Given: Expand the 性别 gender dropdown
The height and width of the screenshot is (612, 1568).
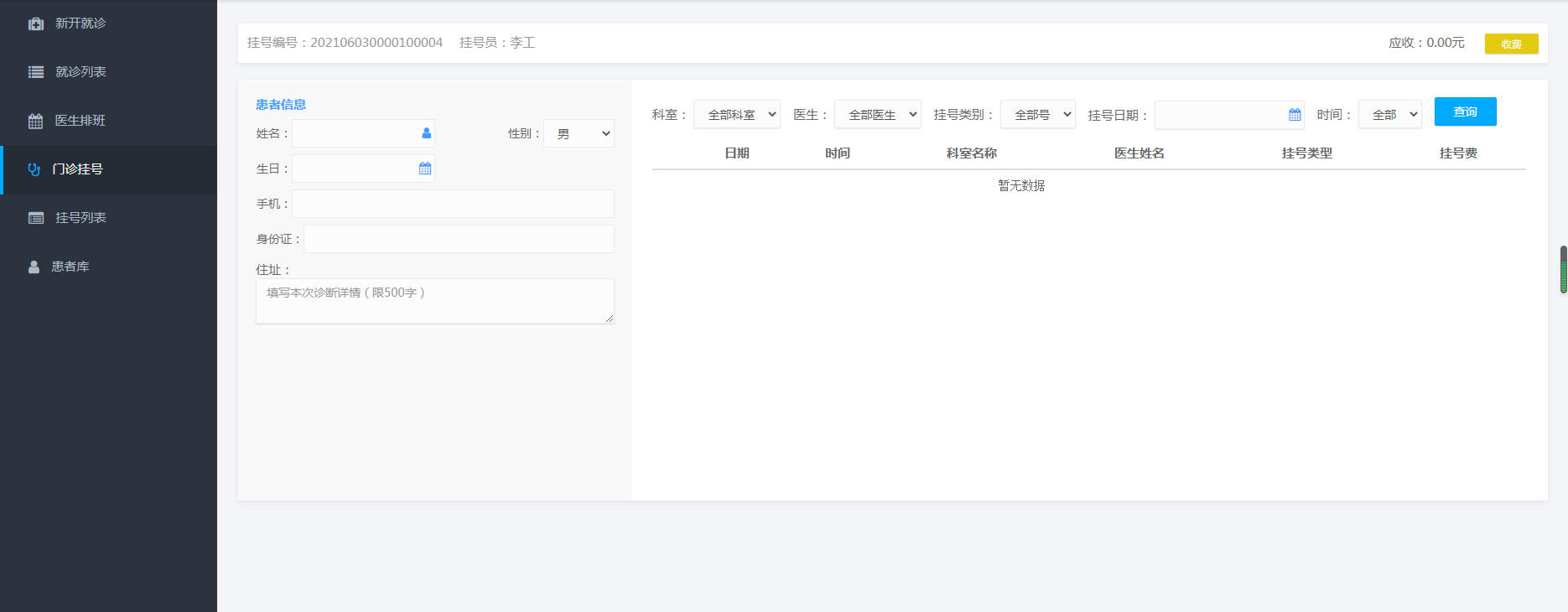Looking at the screenshot, I should coord(579,134).
